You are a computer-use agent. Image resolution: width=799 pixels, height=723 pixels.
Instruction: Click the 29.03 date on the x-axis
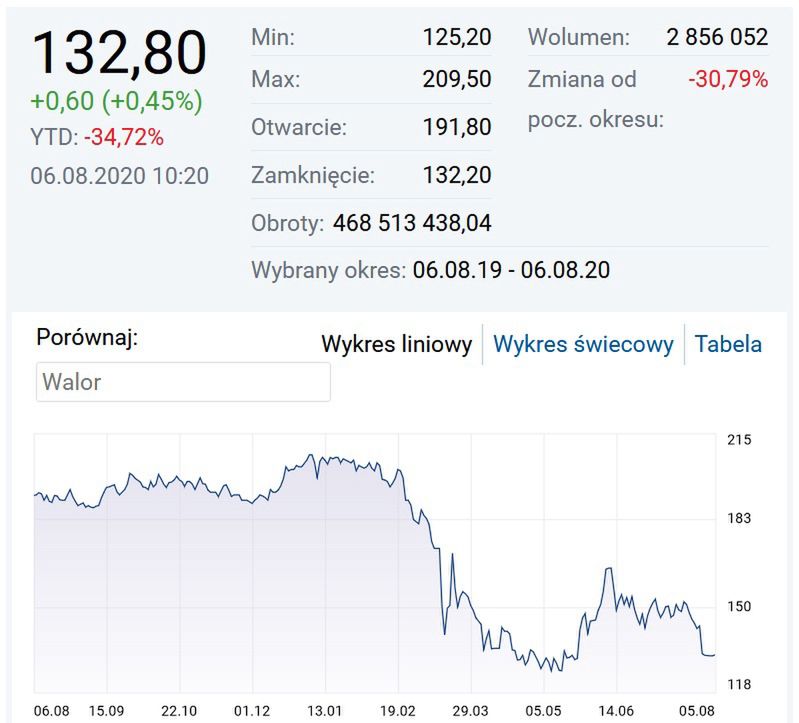tap(470, 711)
